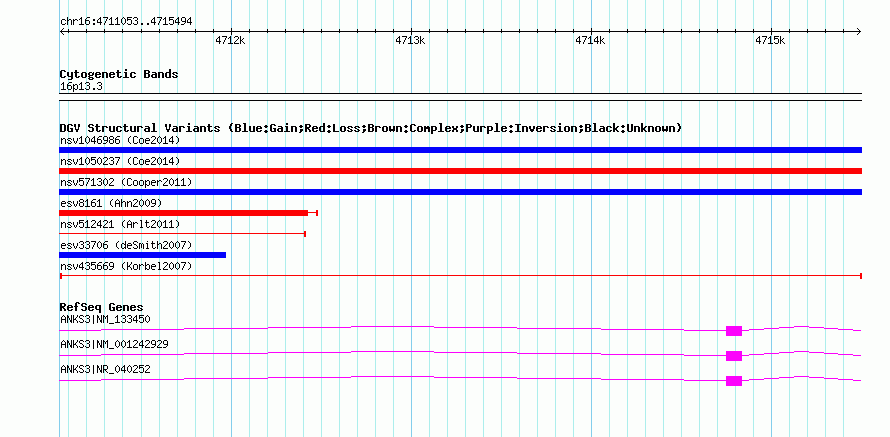This screenshot has width=890, height=437.
Task: Click the blue gain bar under nsv571302
Action: (460, 192)
